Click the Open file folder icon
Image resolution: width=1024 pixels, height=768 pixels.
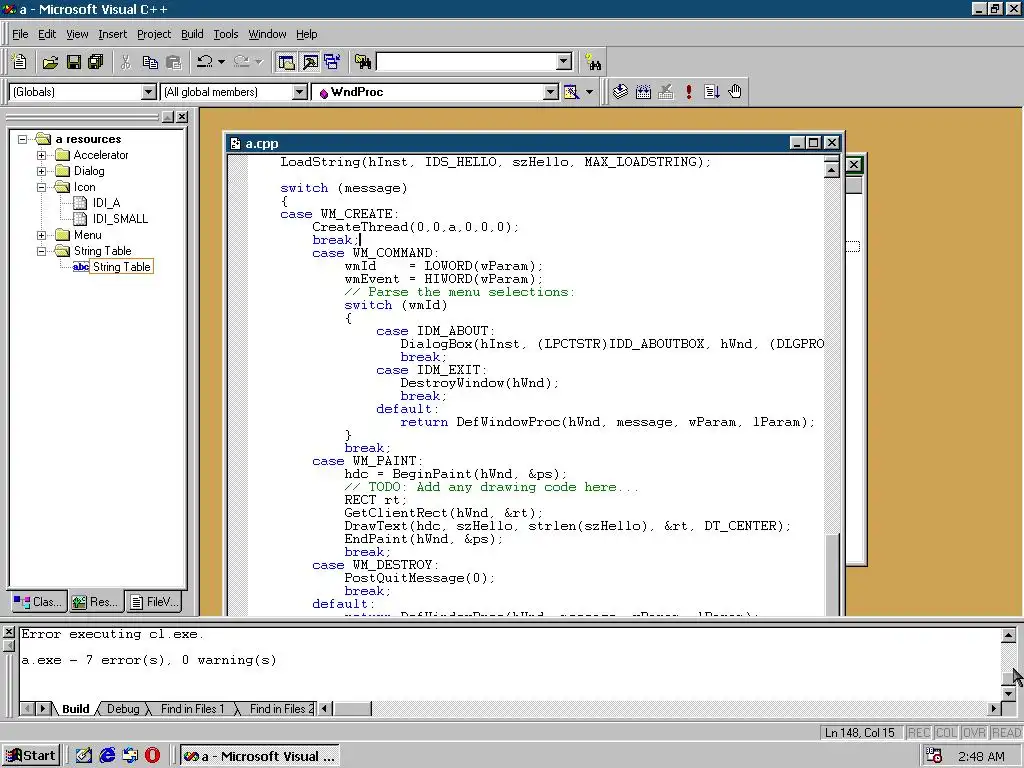pos(50,62)
